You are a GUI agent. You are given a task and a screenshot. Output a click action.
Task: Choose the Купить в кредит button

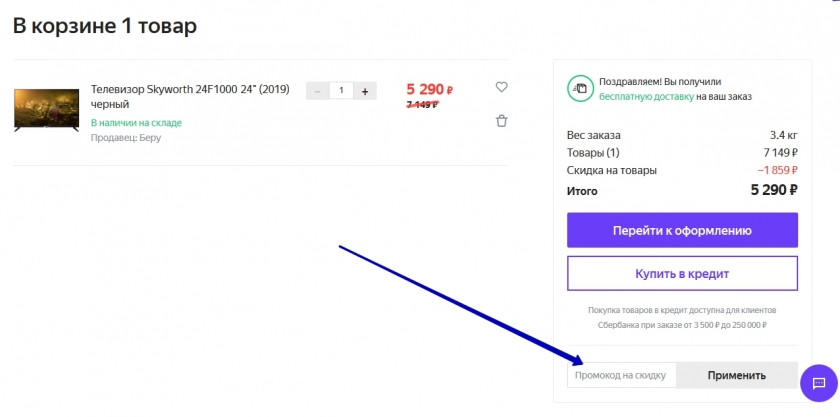point(682,273)
